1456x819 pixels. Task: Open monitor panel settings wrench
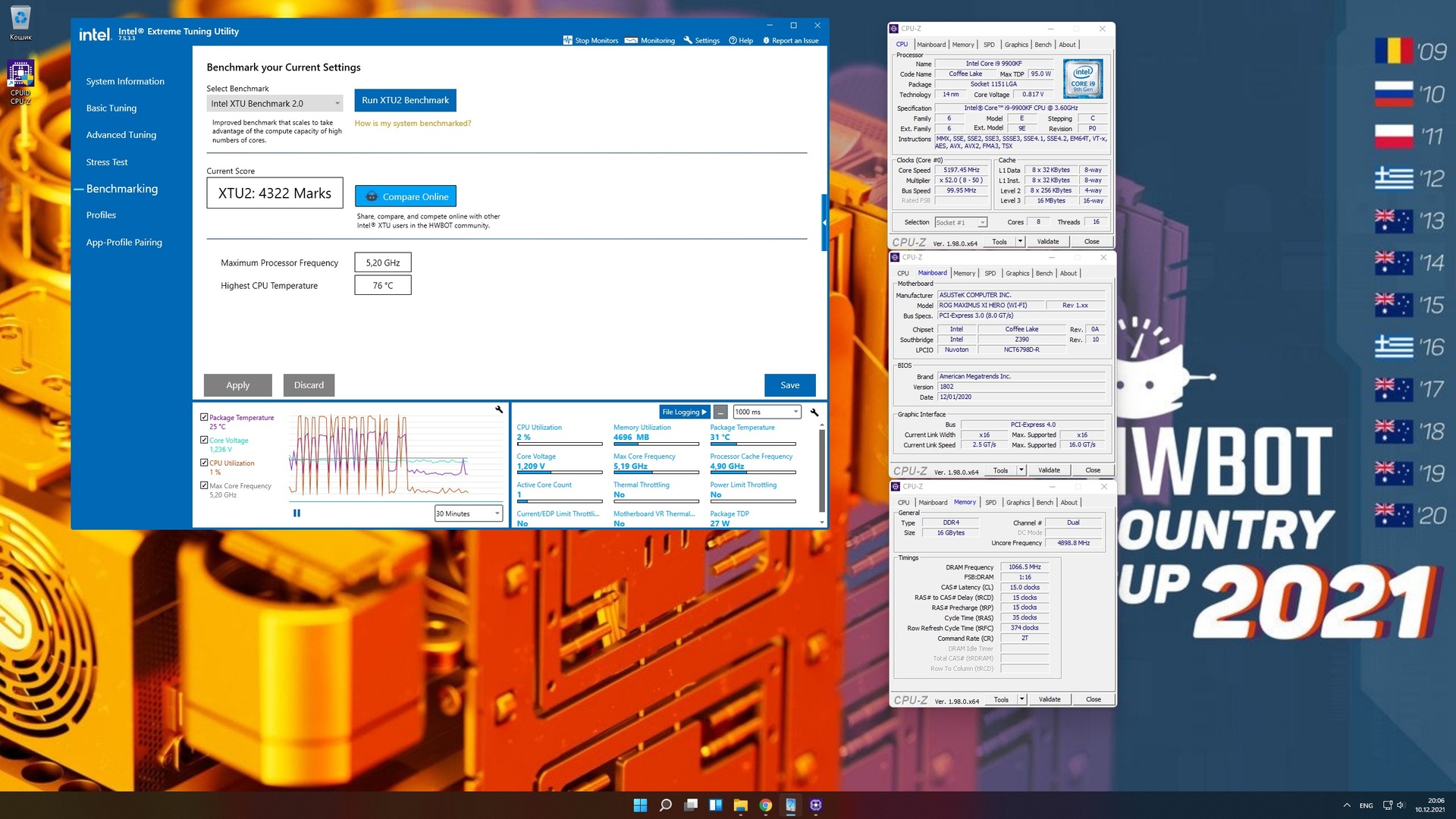click(x=814, y=413)
